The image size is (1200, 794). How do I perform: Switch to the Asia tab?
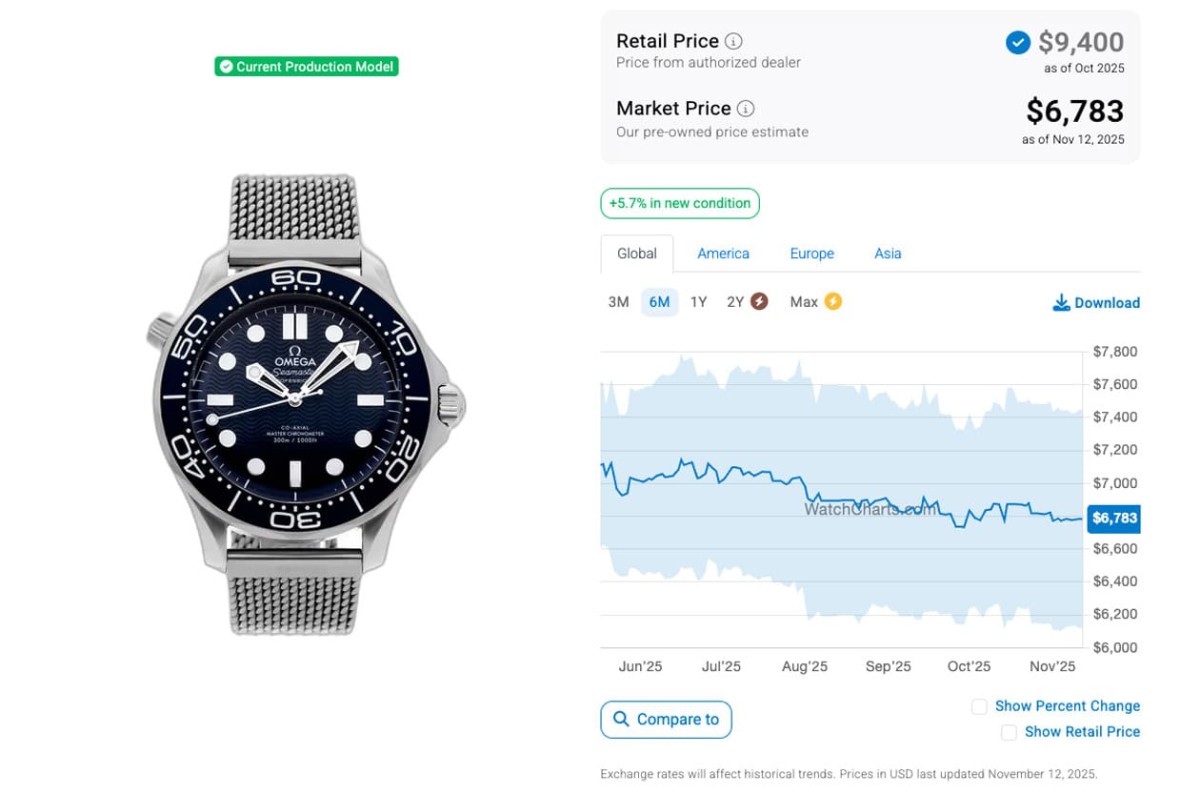(887, 254)
